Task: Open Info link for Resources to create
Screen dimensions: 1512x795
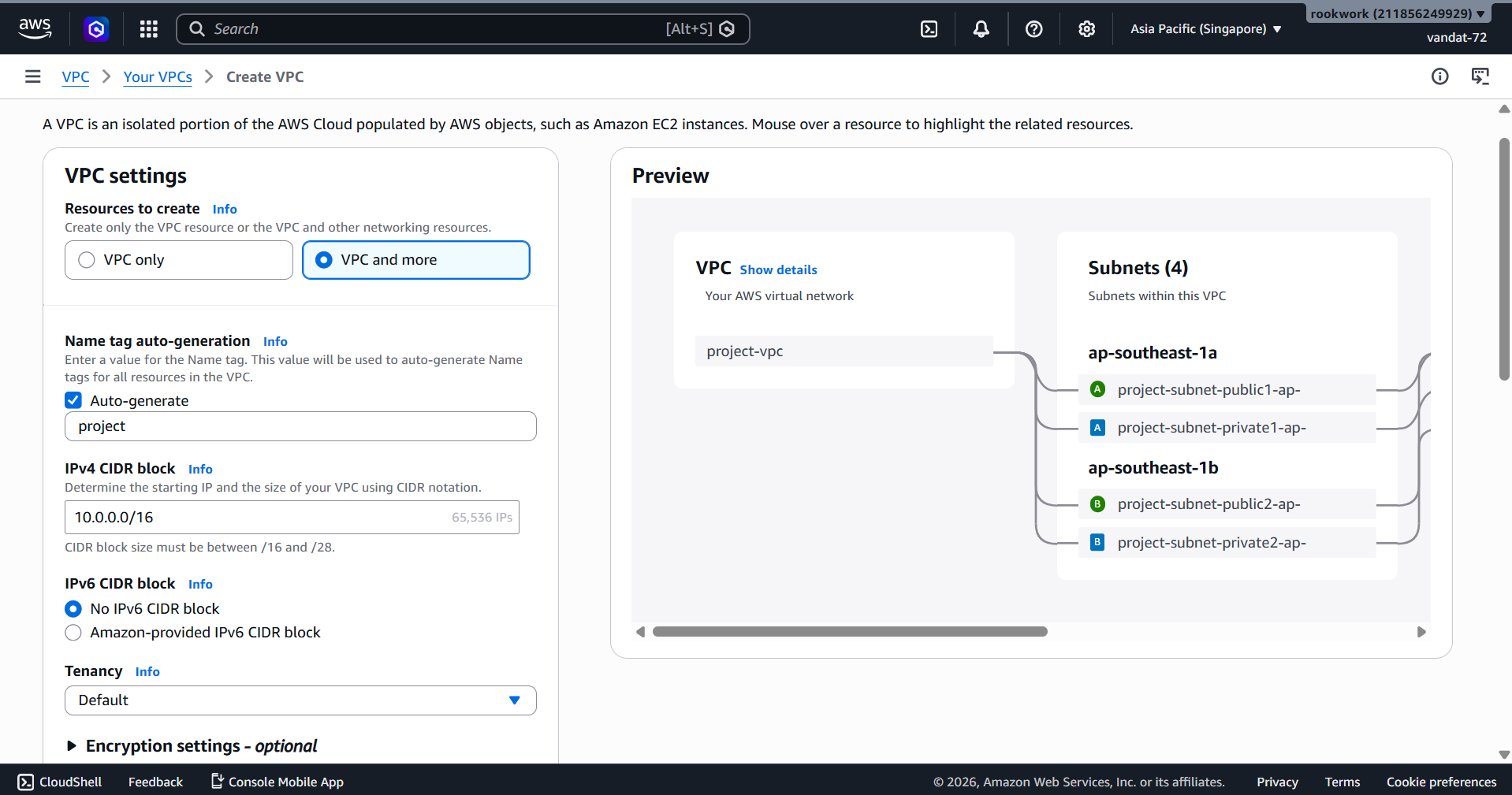Action: [225, 209]
